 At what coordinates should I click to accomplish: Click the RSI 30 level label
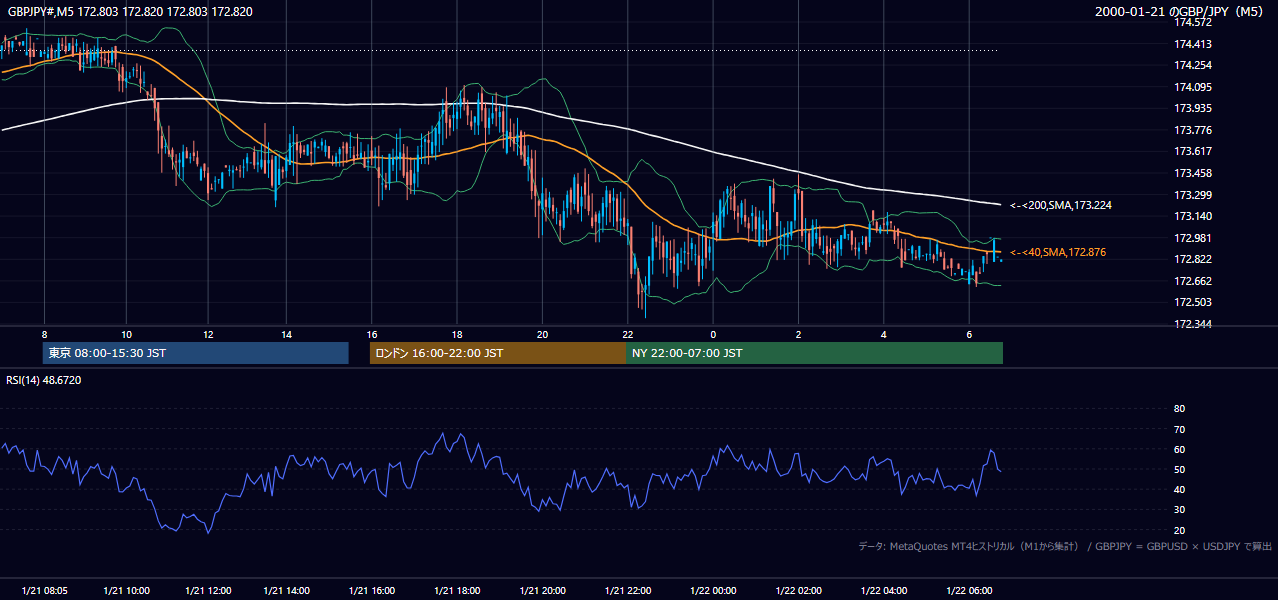point(1179,509)
